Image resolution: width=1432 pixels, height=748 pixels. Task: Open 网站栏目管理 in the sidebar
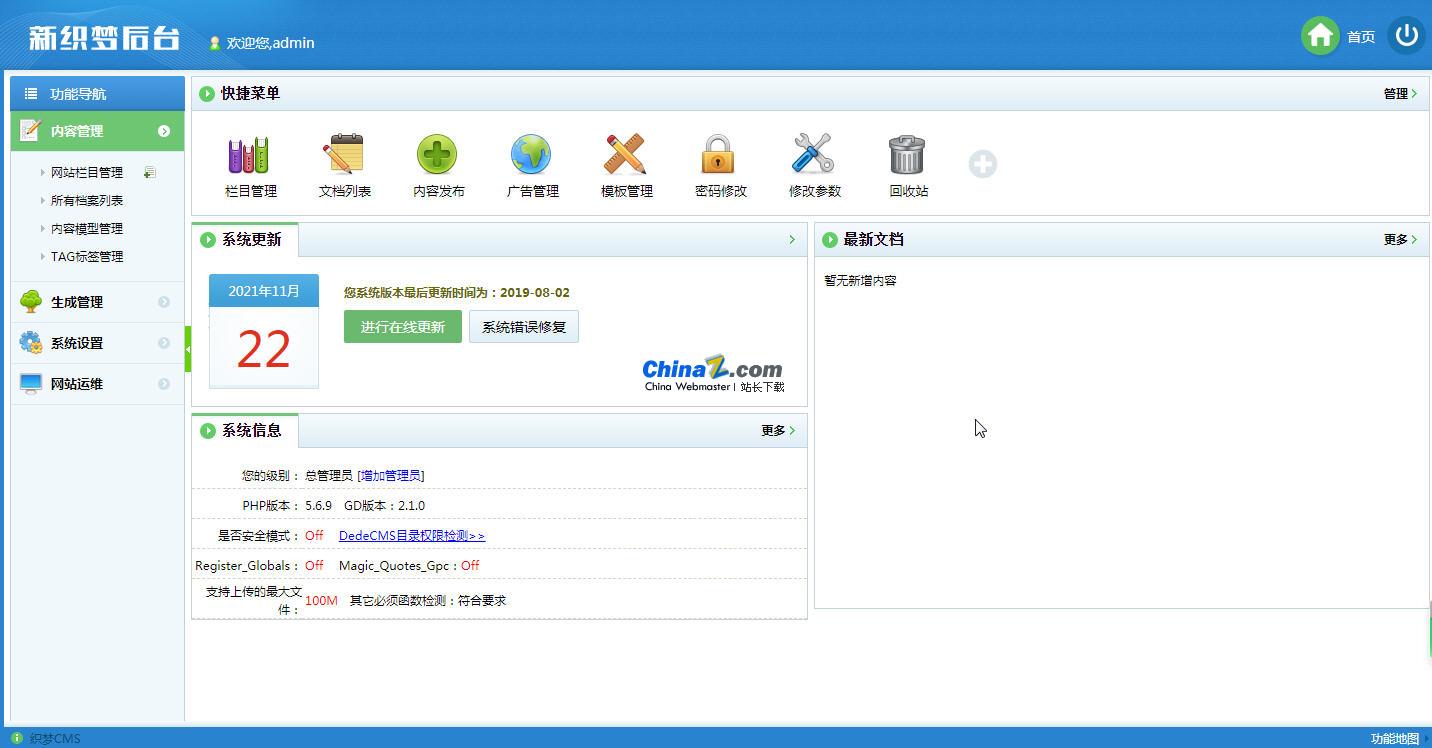(x=87, y=172)
